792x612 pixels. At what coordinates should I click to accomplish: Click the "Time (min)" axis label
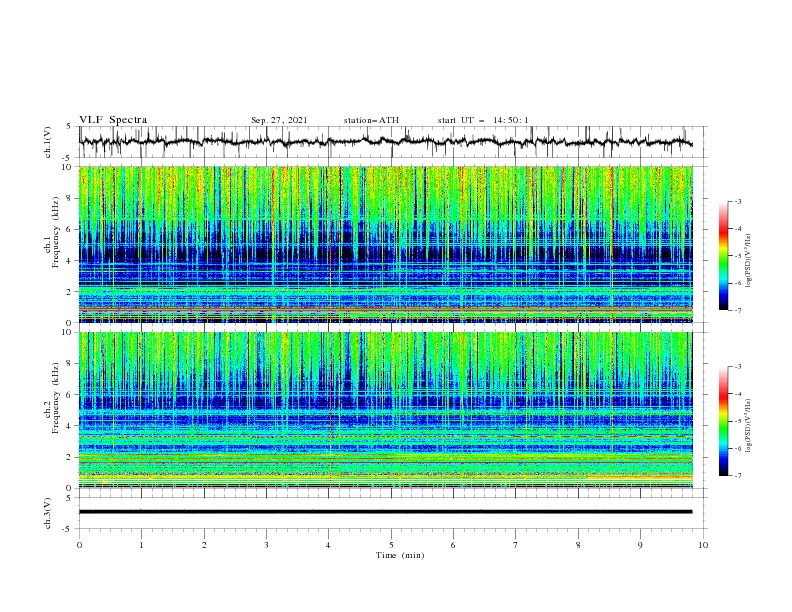pyautogui.click(x=400, y=555)
